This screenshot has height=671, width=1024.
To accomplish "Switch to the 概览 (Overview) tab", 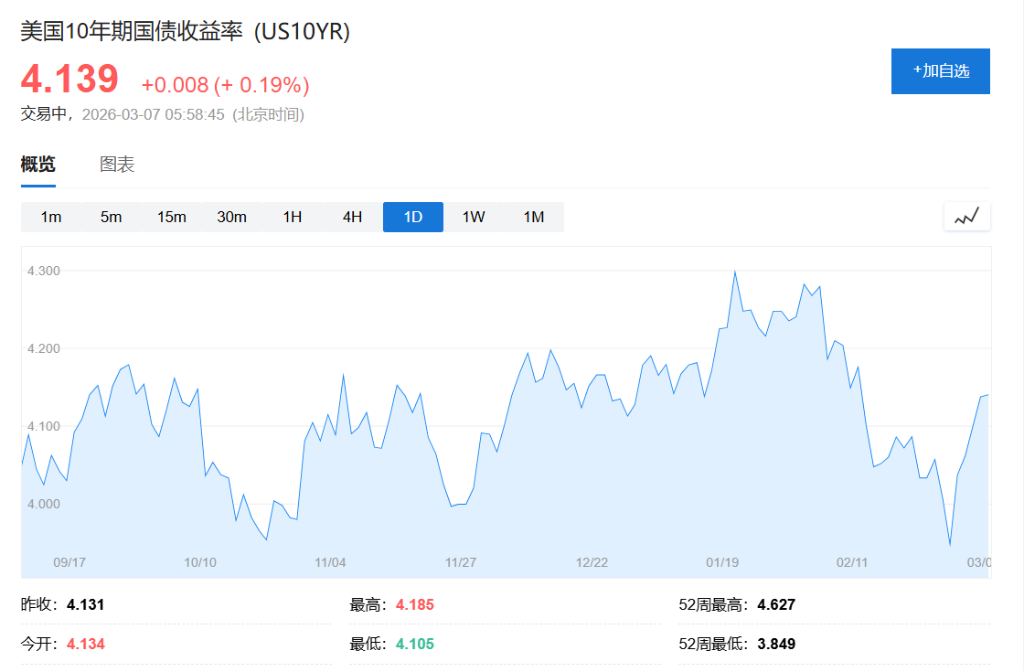I will [x=37, y=164].
